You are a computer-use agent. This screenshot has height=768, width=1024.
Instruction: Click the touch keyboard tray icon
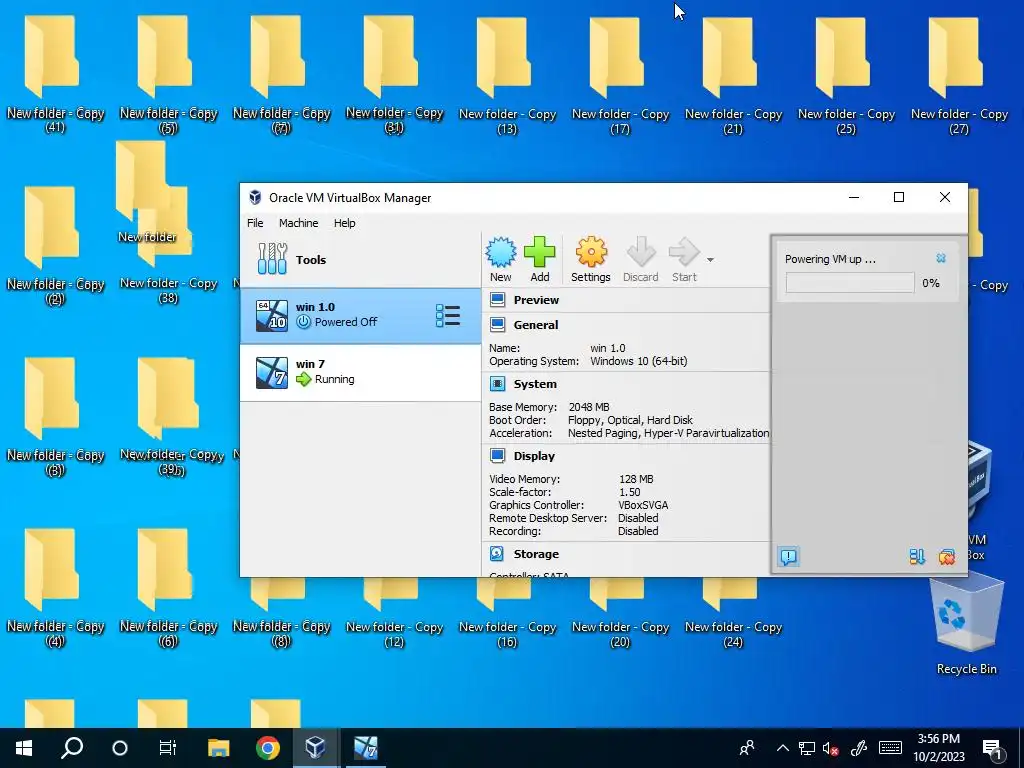(x=890, y=748)
